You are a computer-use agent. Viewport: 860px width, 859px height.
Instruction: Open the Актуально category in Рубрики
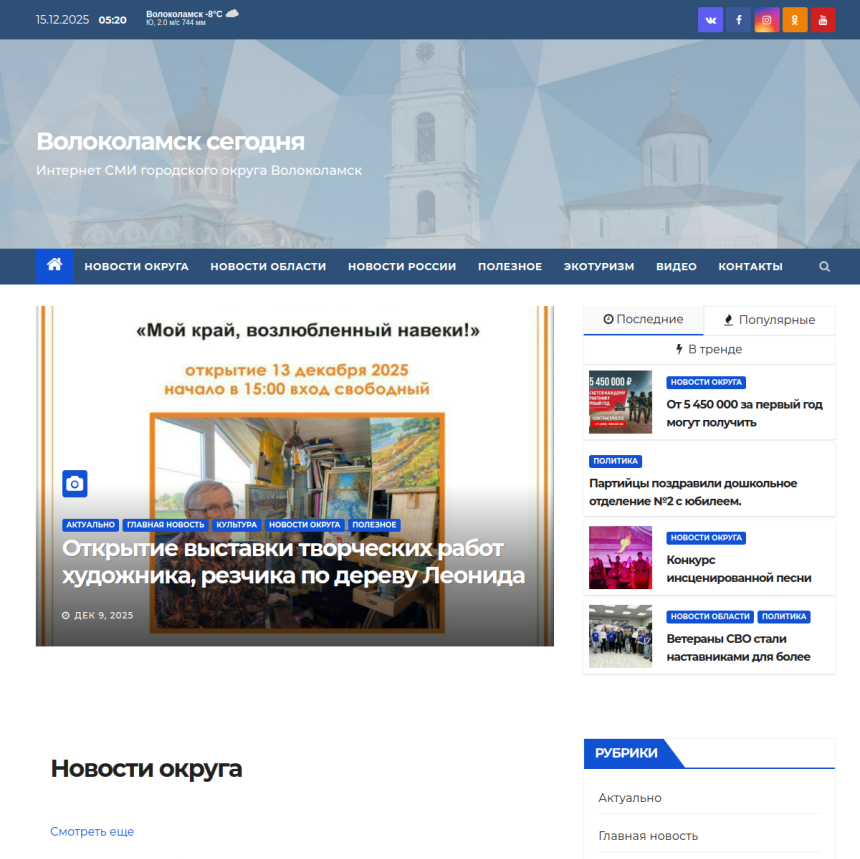[630, 798]
